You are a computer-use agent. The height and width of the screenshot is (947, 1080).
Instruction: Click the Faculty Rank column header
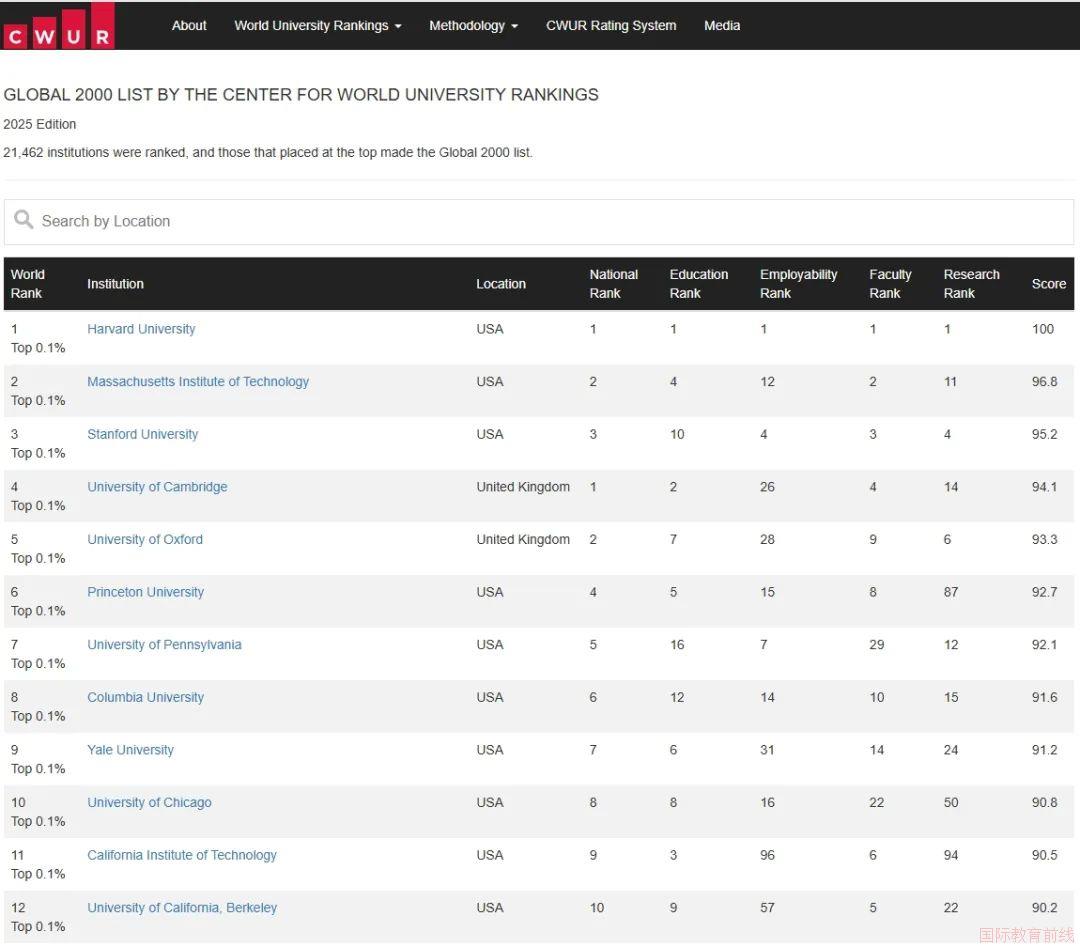pyautogui.click(x=890, y=284)
